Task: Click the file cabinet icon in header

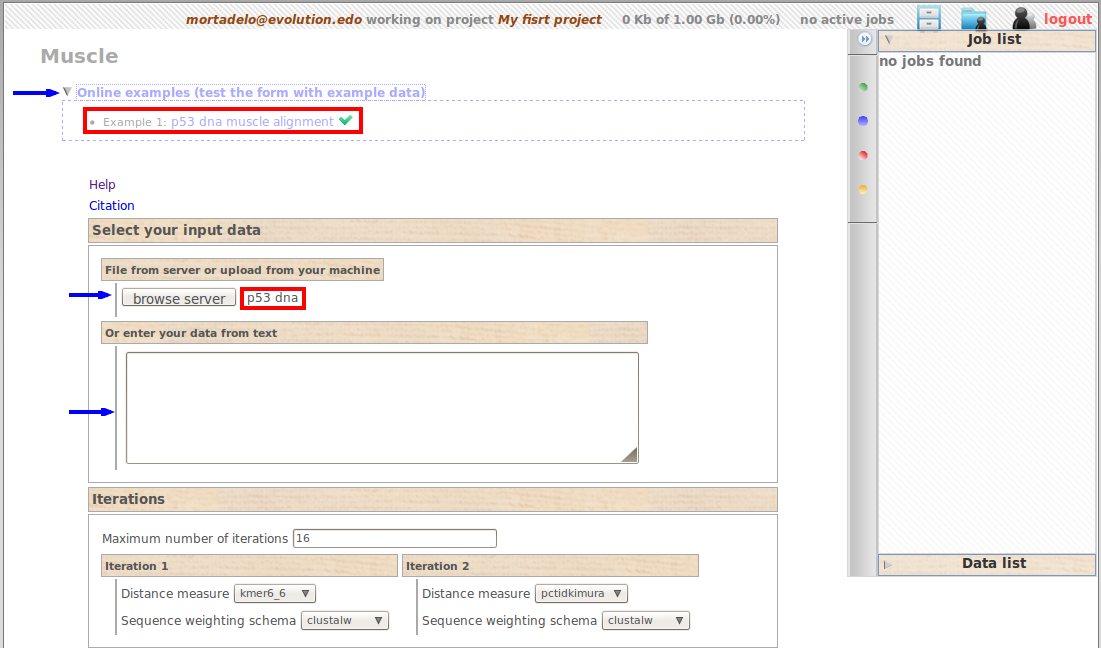Action: pyautogui.click(x=929, y=18)
